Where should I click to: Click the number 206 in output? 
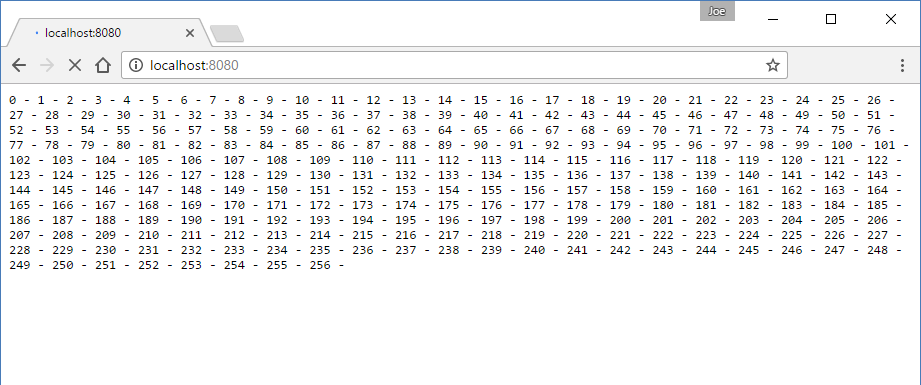click(x=878, y=220)
